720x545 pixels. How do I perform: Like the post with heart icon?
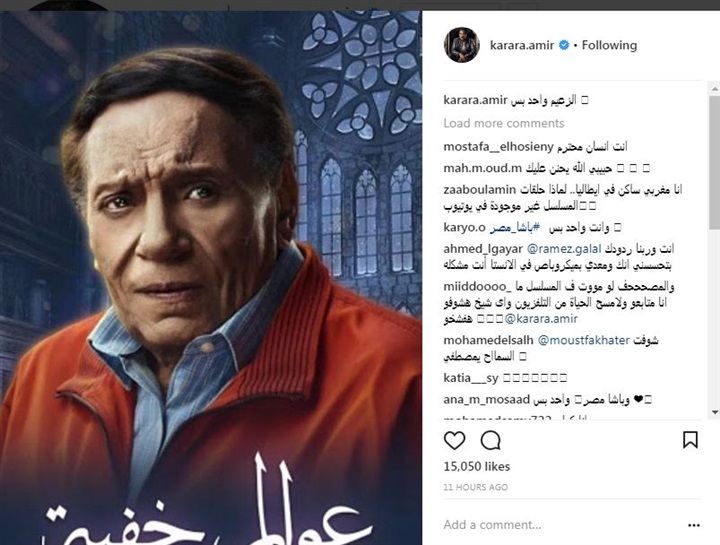point(455,440)
